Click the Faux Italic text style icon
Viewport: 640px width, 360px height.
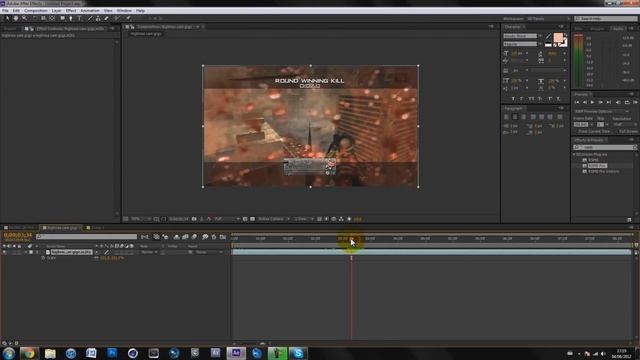pyautogui.click(x=522, y=99)
